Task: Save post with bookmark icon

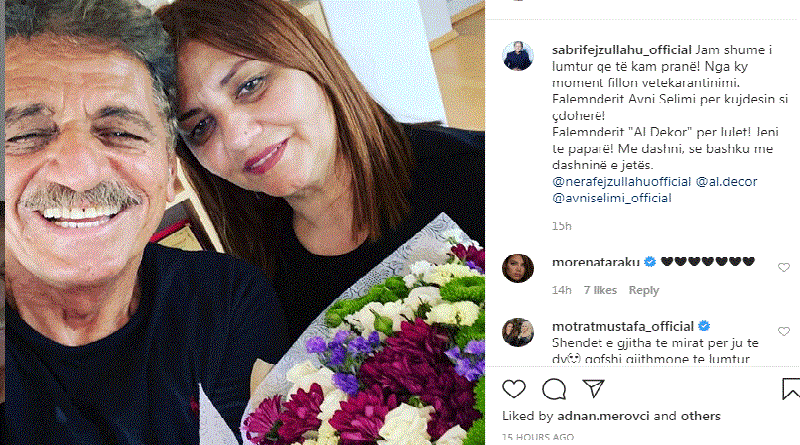Action: click(x=790, y=389)
